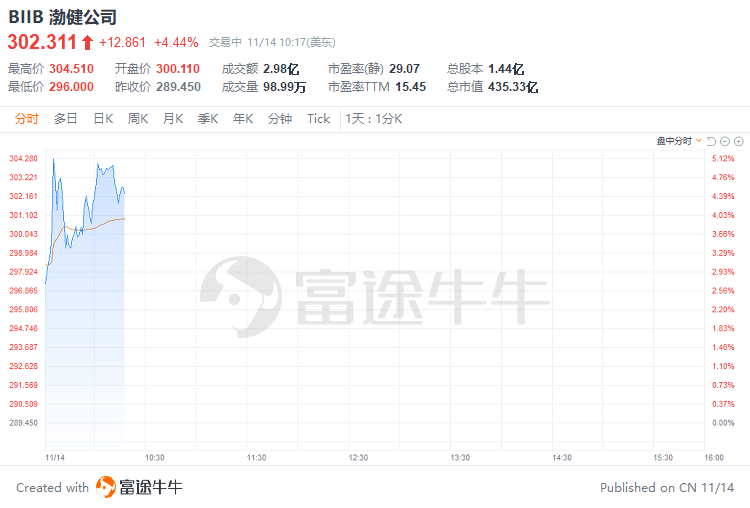
Task: Click y-axis label 289.450 at bottom
Action: coord(23,423)
